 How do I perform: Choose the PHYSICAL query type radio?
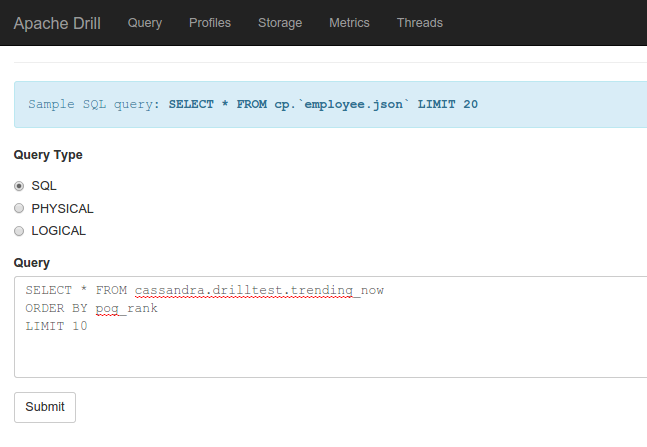click(x=19, y=208)
